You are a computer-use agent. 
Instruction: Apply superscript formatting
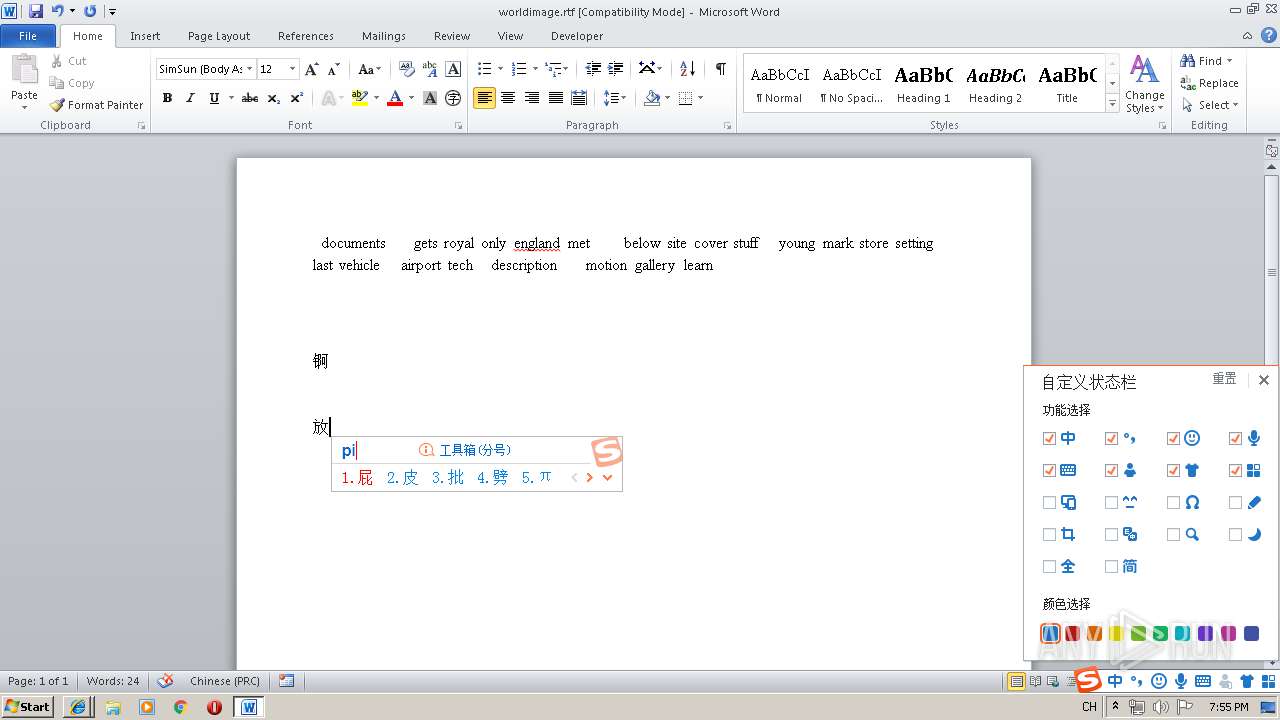point(297,98)
